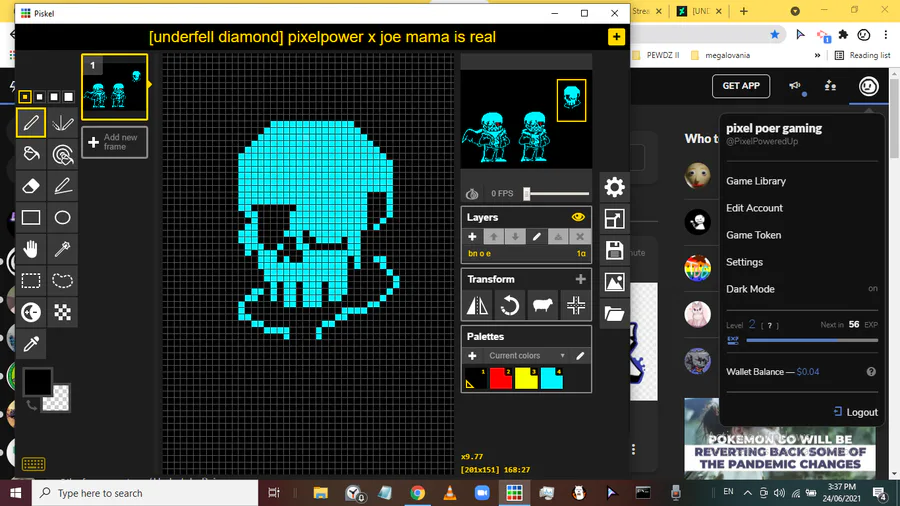900x506 pixels.
Task: Open Chrome from the taskbar
Action: coord(417,493)
